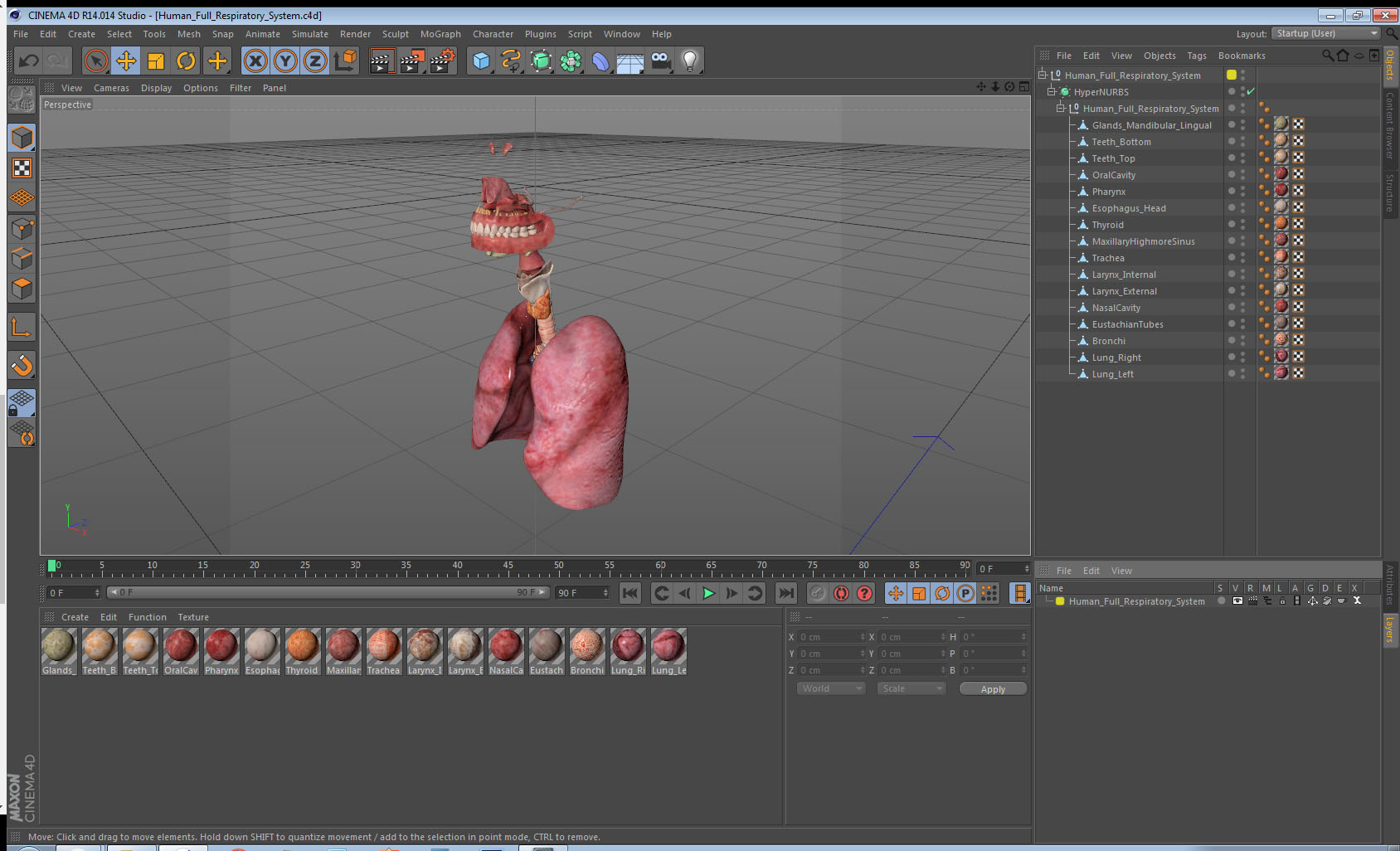
Task: Open the Simulate menu
Action: (x=310, y=34)
